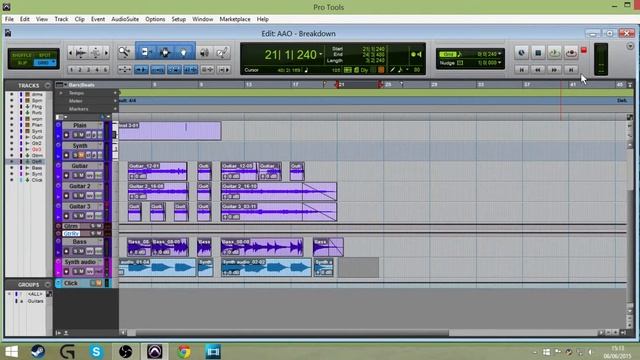Mute the Click track
Viewport: 640px width, 360px height.
pyautogui.click(x=99, y=283)
